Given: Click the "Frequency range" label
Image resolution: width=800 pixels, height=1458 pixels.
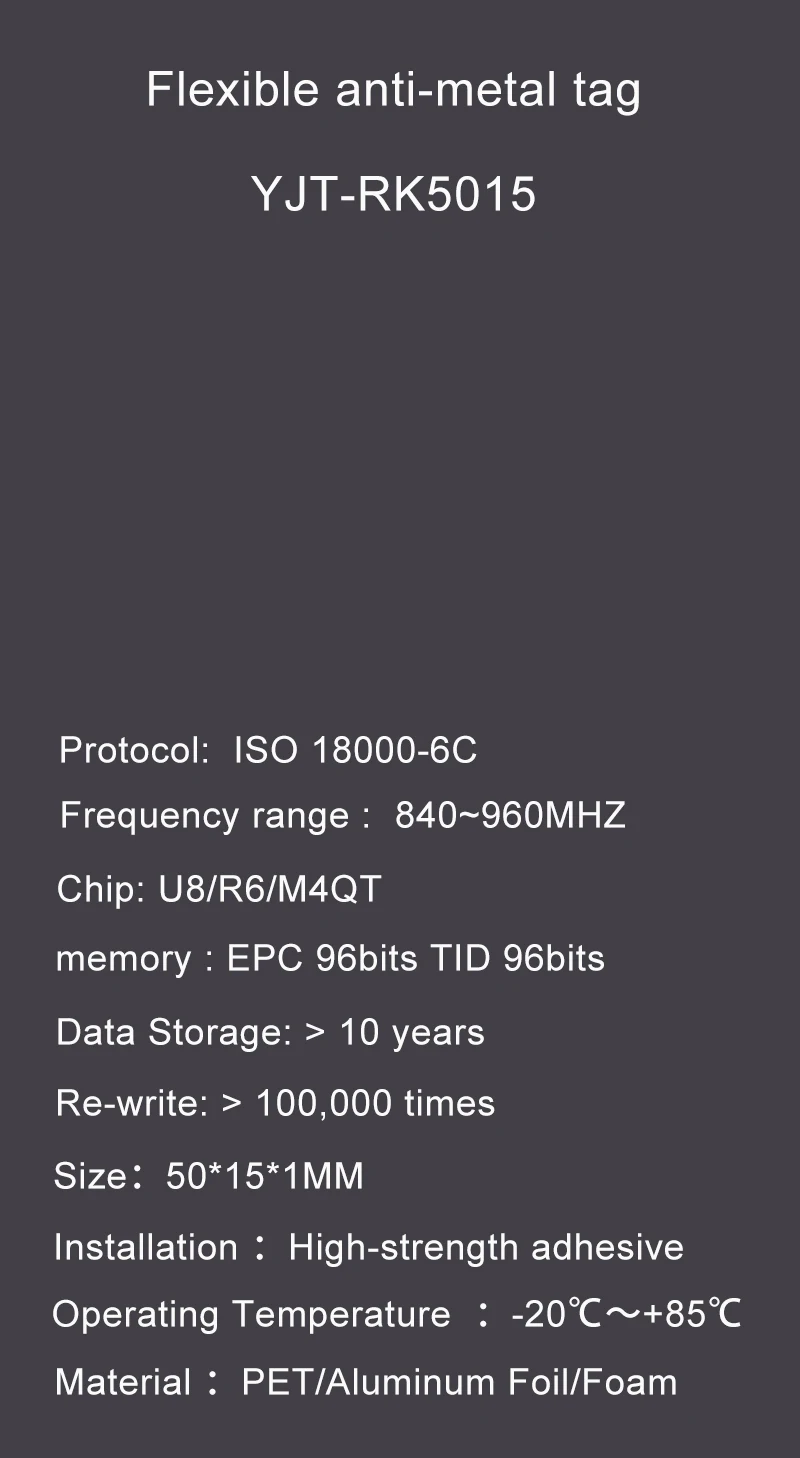Looking at the screenshot, I should (203, 816).
